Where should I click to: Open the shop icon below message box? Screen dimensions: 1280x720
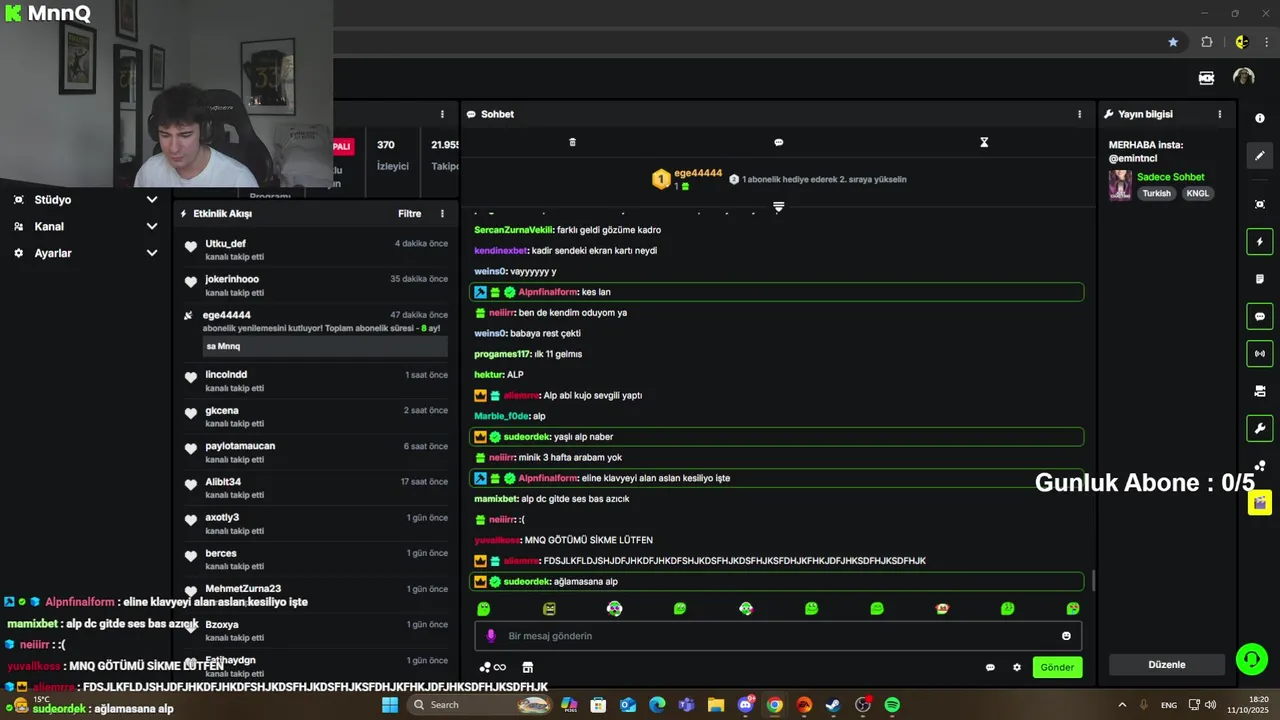[x=528, y=667]
